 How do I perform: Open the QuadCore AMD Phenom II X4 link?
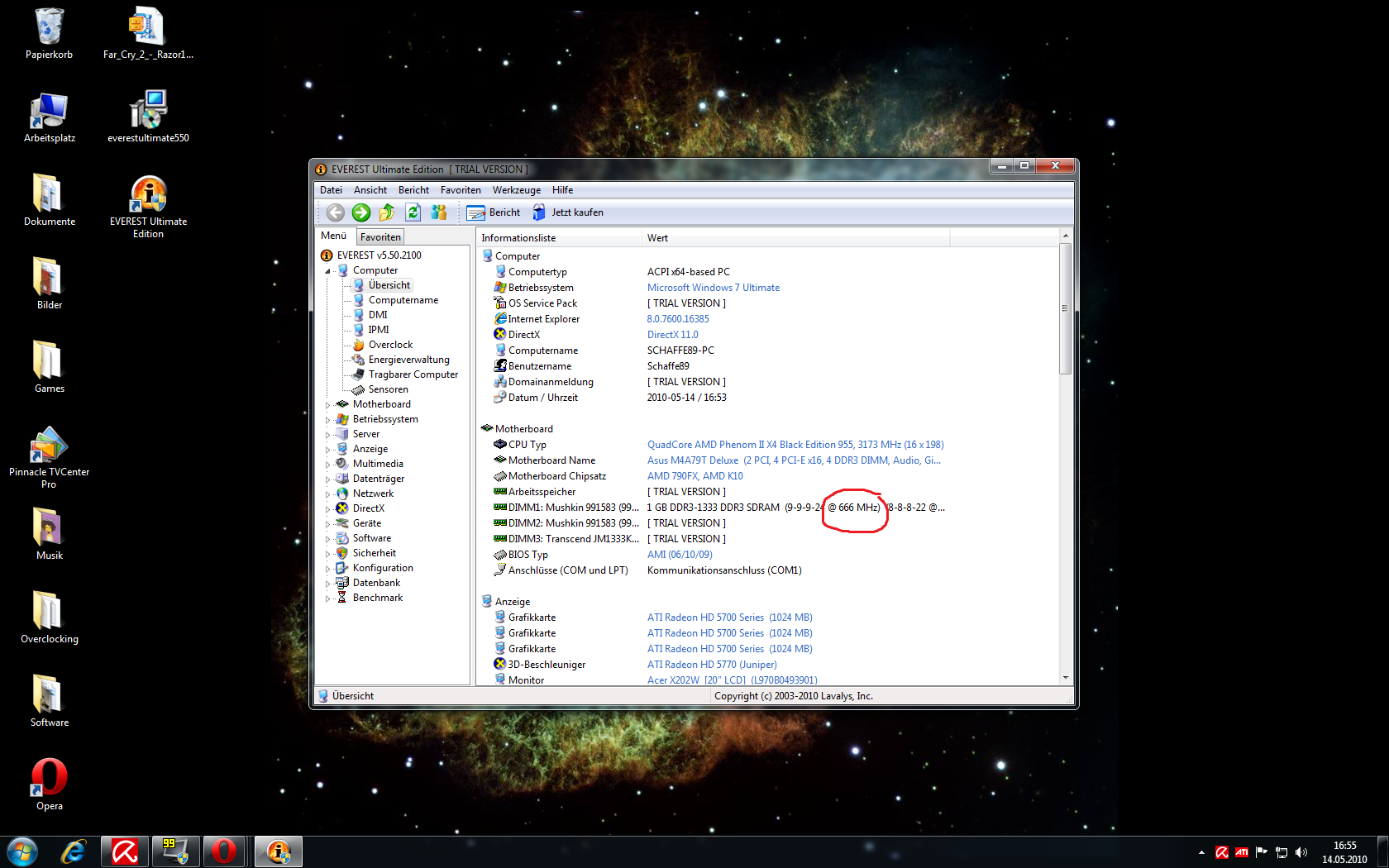point(795,445)
